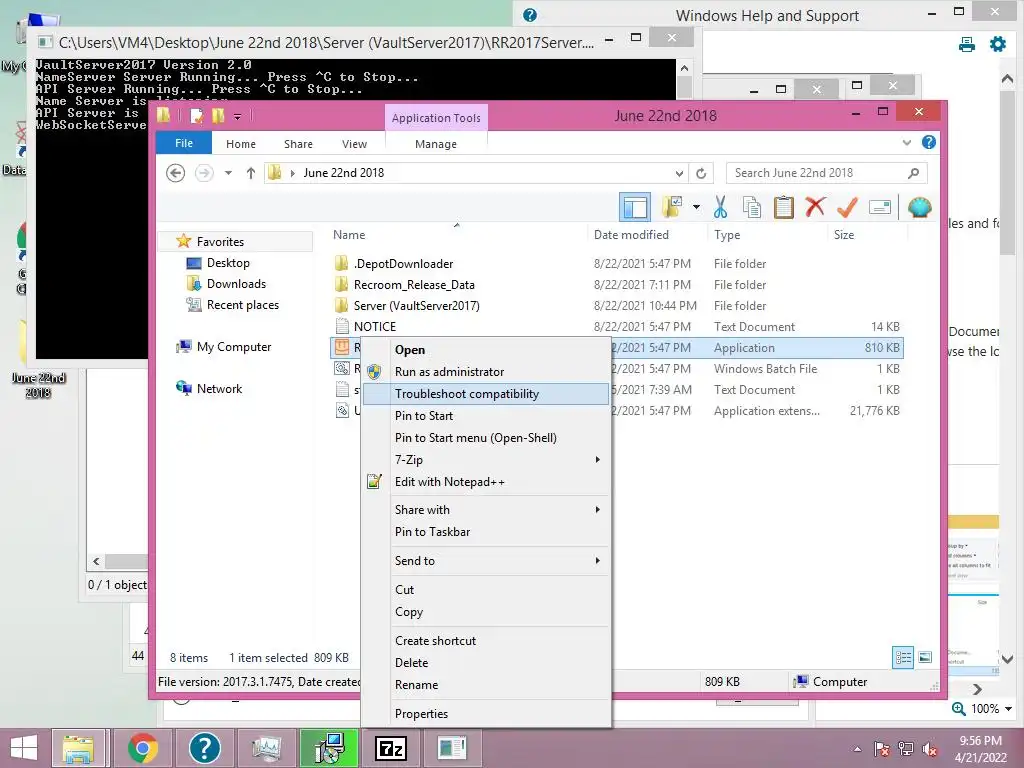
Task: Refresh the June 22nd 2018 folder
Action: [701, 173]
